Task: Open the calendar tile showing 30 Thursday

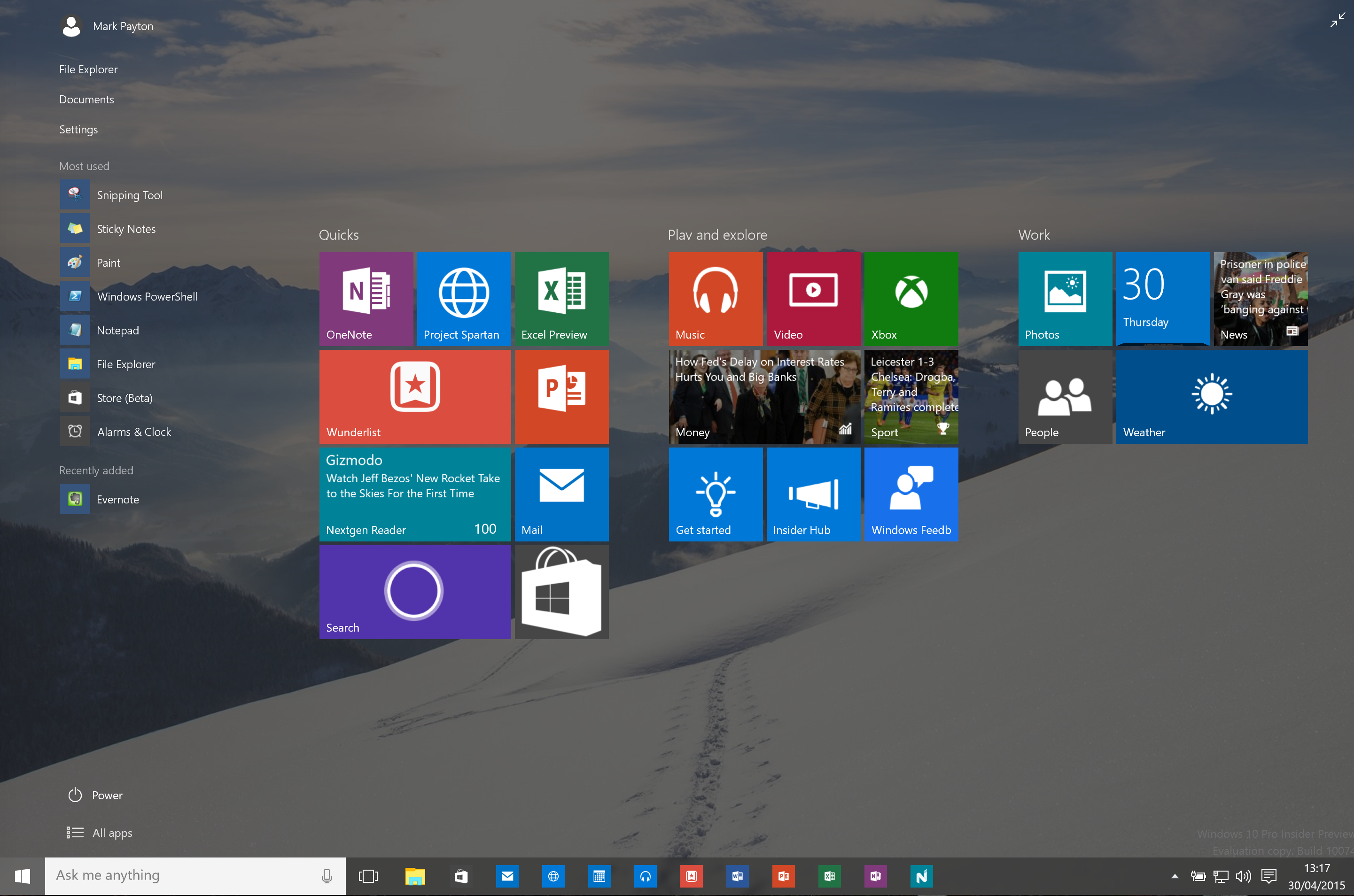Action: [x=1163, y=299]
